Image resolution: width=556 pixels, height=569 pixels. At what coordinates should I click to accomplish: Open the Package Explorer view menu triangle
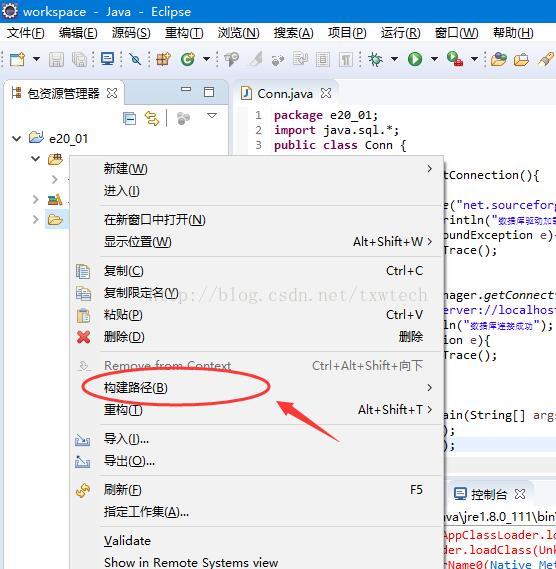212,116
